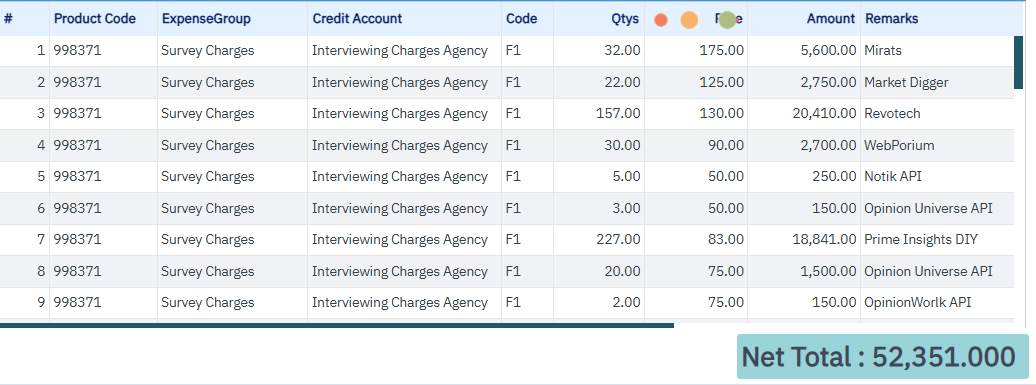Click the quantity 30.00

click(622, 145)
